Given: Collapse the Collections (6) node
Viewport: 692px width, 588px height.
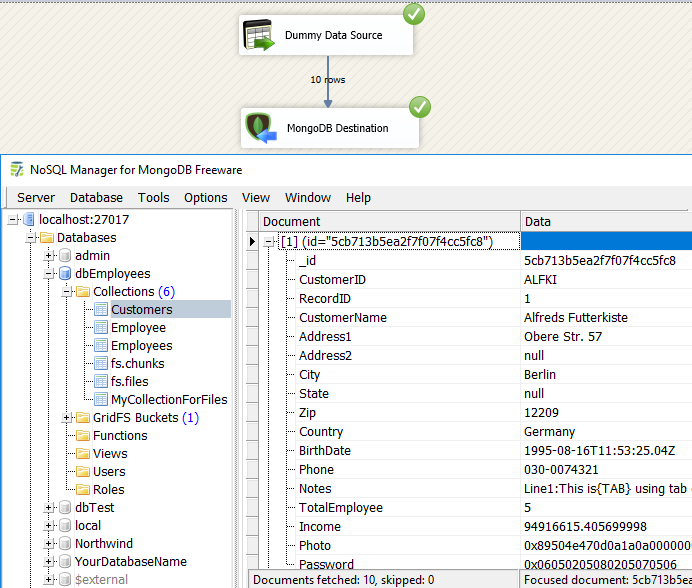Looking at the screenshot, I should click(x=67, y=292).
